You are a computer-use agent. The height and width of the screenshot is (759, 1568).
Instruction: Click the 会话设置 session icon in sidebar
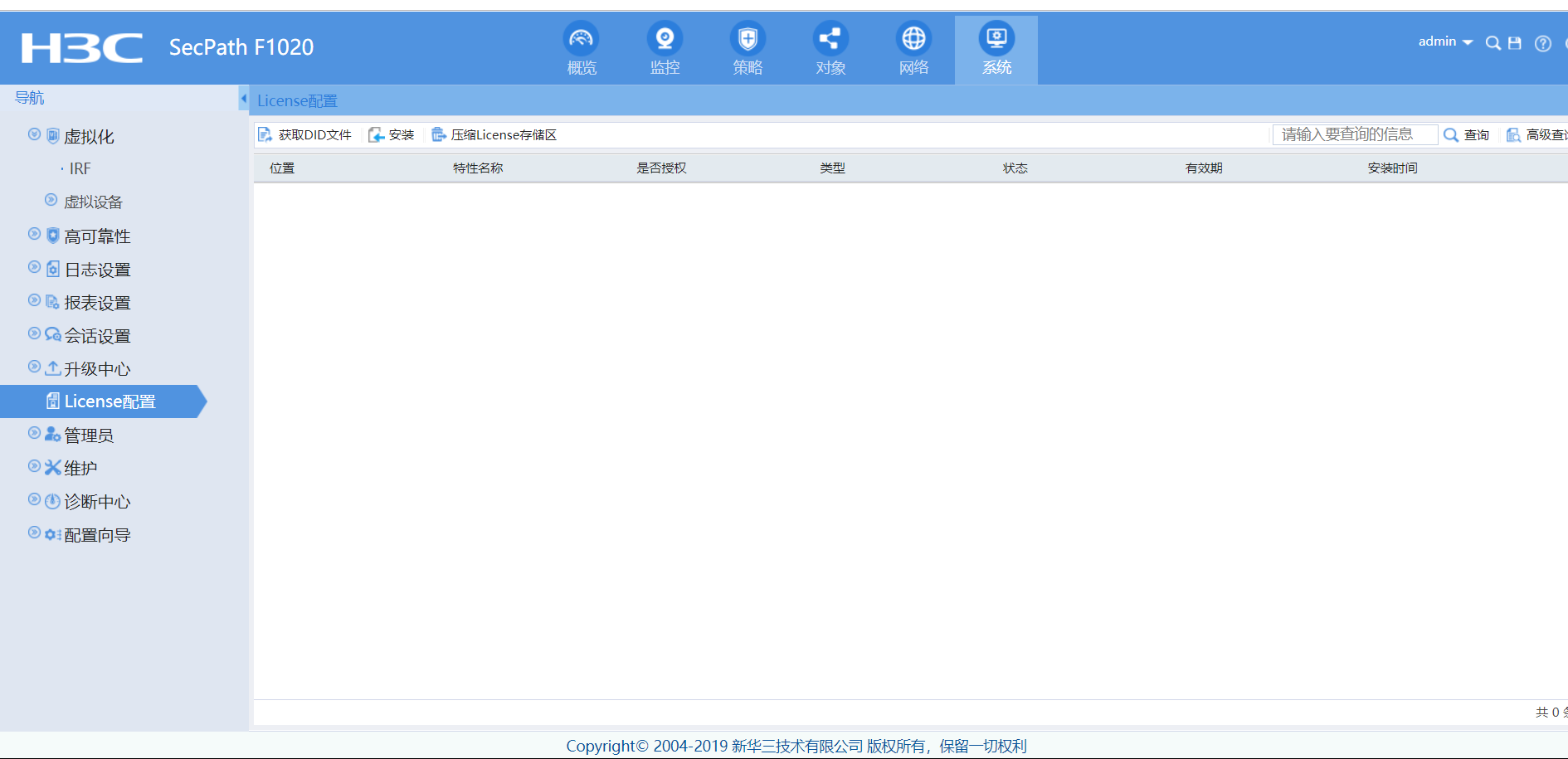pyautogui.click(x=53, y=334)
